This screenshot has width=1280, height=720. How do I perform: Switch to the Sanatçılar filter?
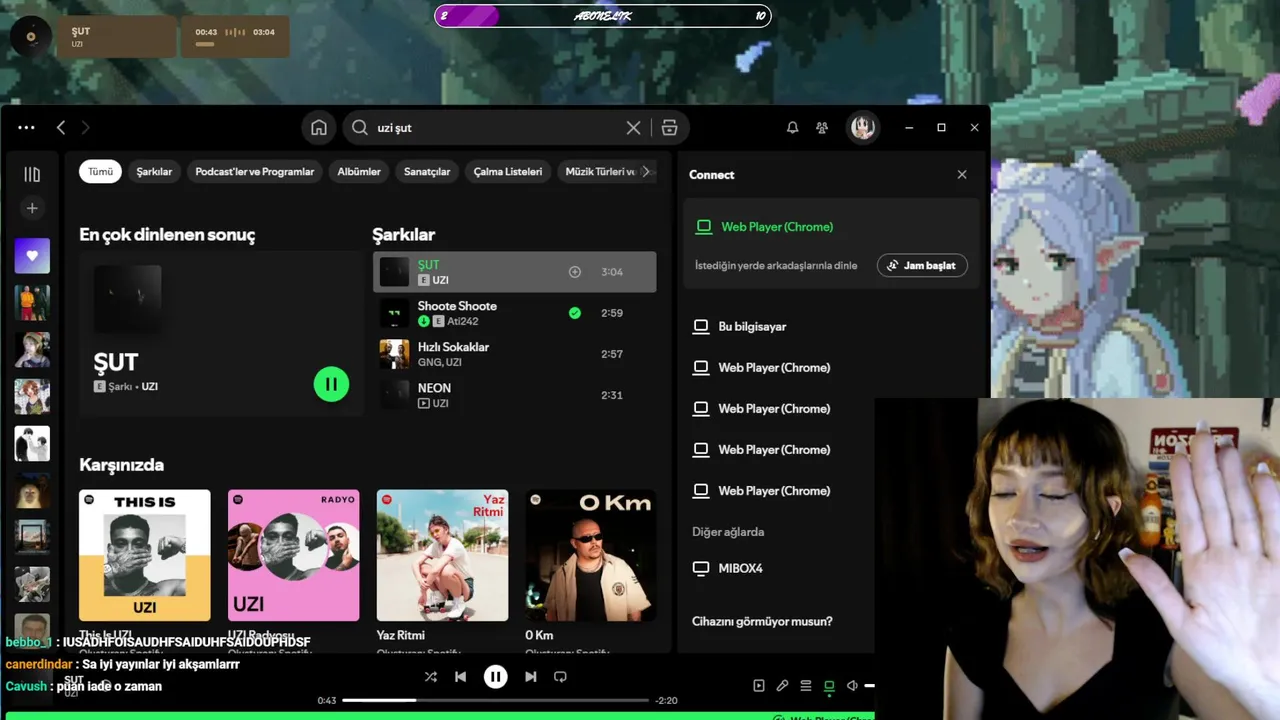pos(427,172)
